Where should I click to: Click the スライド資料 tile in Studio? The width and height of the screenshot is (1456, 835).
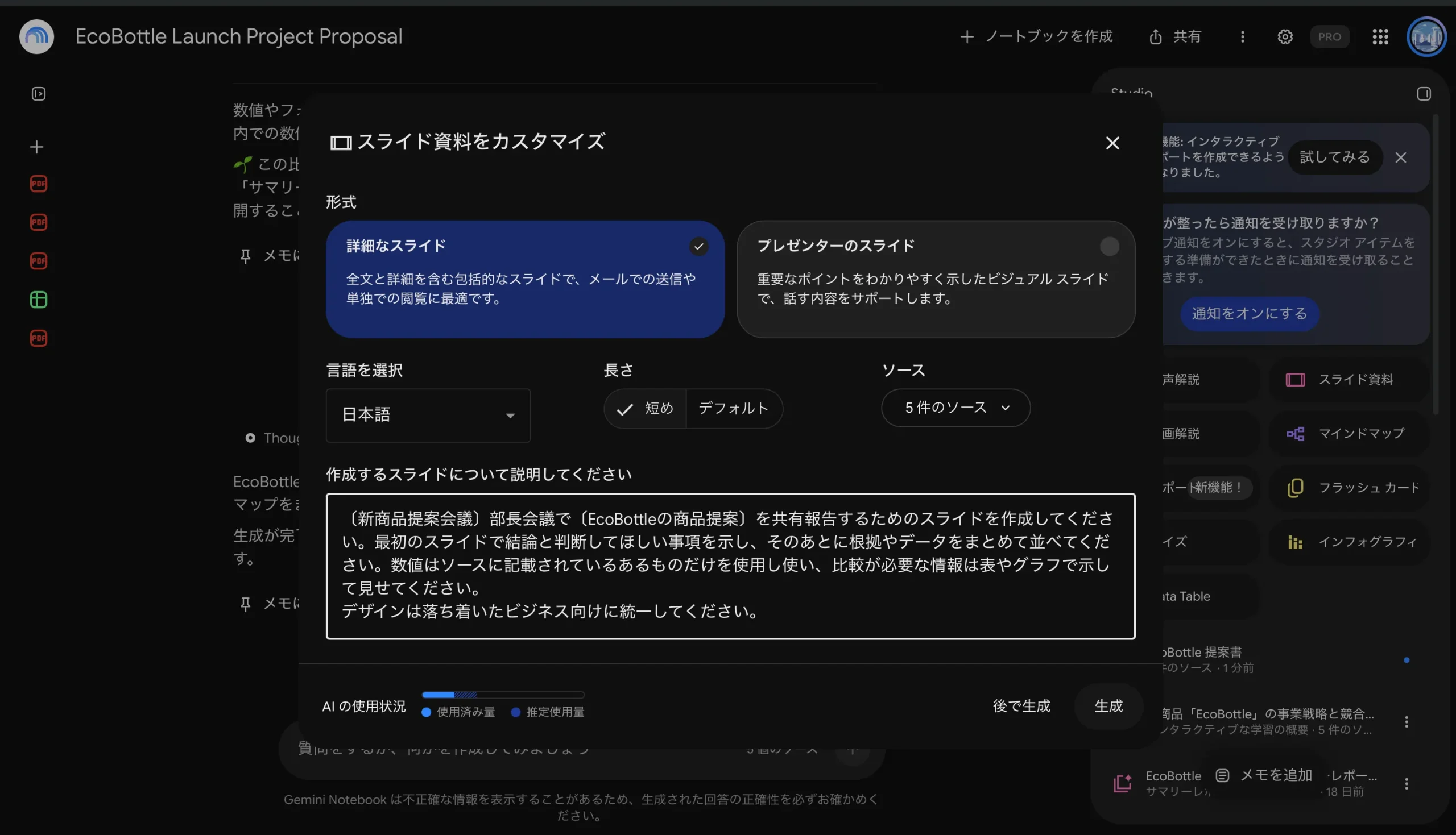tap(1349, 379)
